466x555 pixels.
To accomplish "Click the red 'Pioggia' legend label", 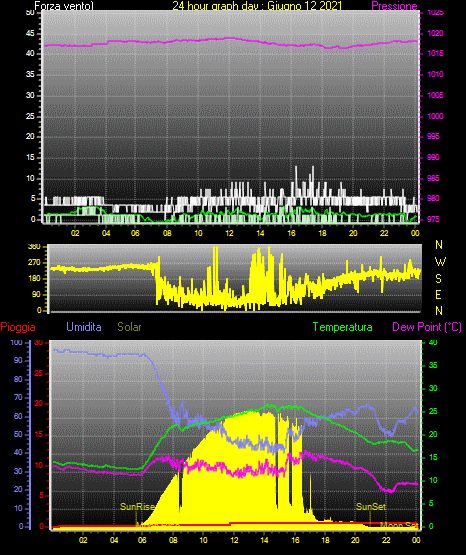I will click(18, 327).
